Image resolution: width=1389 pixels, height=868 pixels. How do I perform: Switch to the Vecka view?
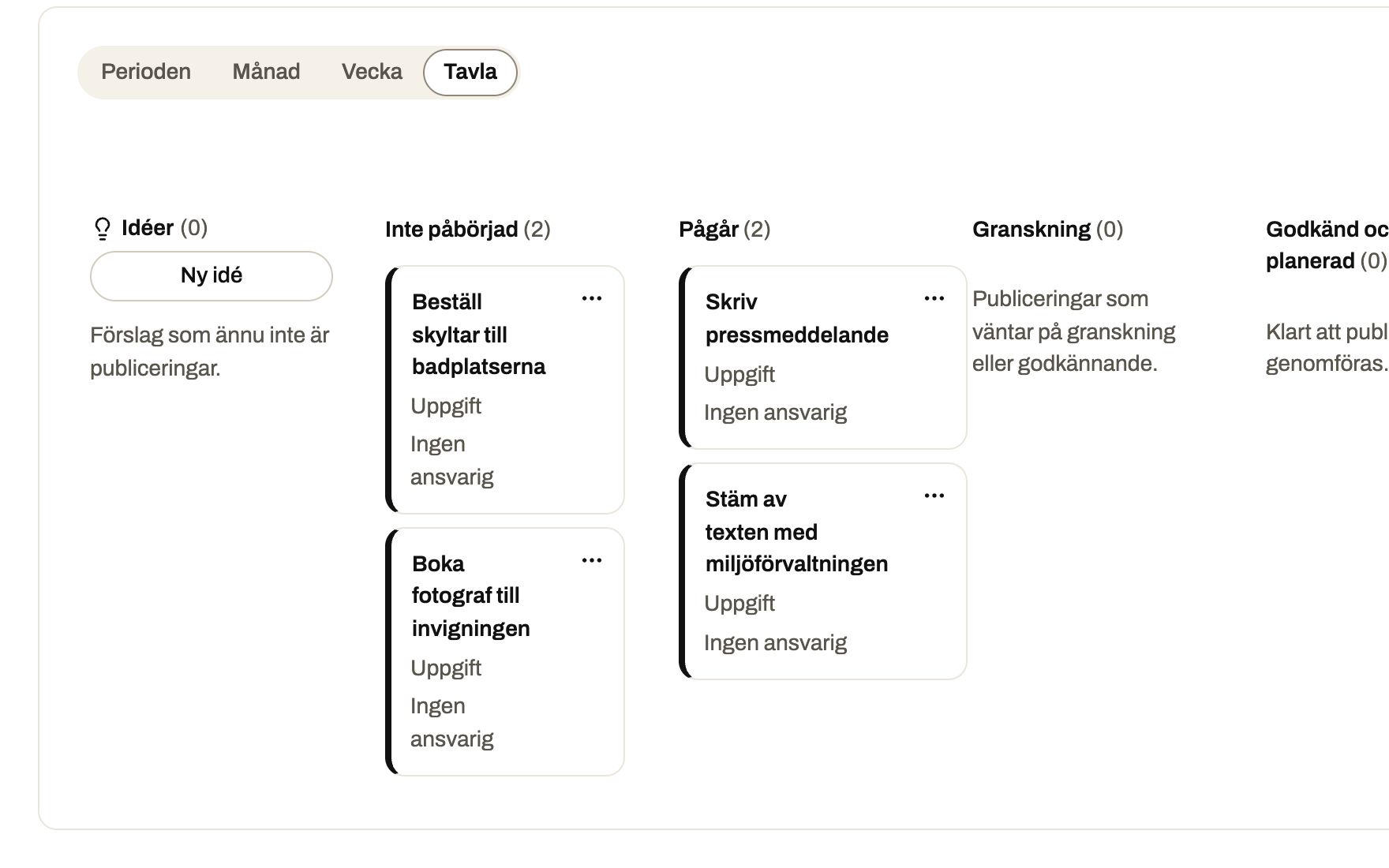click(372, 72)
